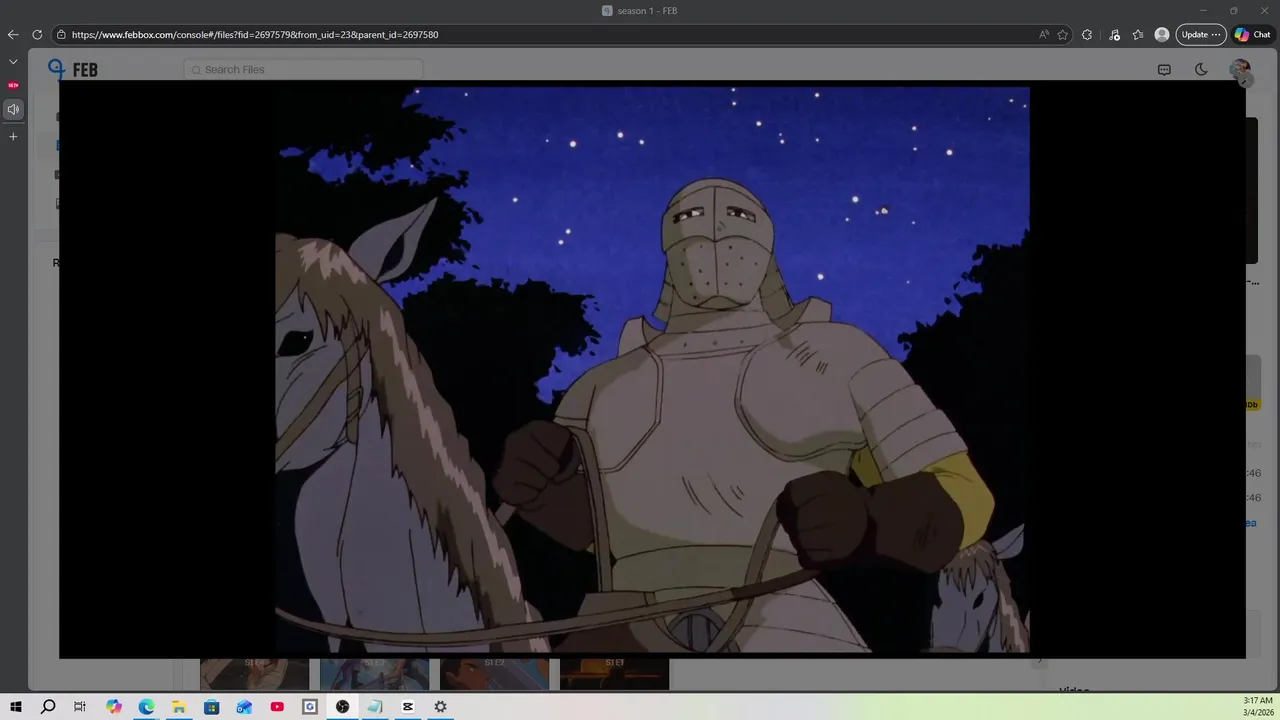Open the framed G app on taskbar
Image resolution: width=1280 pixels, height=720 pixels.
point(310,707)
